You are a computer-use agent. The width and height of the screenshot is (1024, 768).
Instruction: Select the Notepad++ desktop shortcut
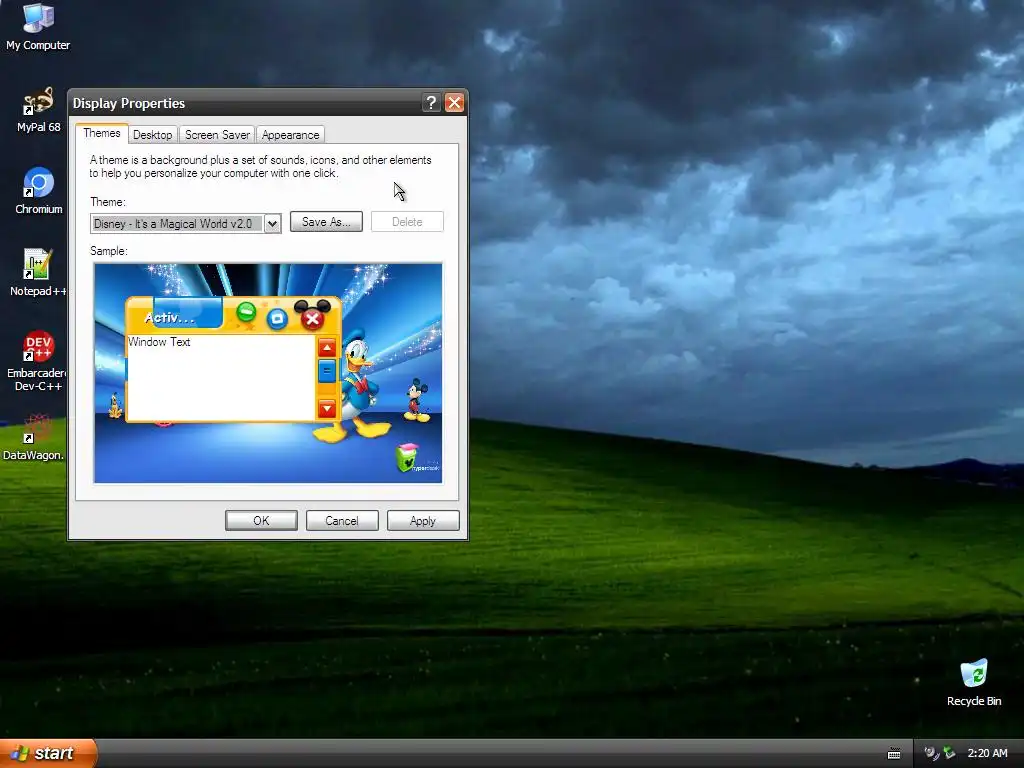tap(38, 272)
